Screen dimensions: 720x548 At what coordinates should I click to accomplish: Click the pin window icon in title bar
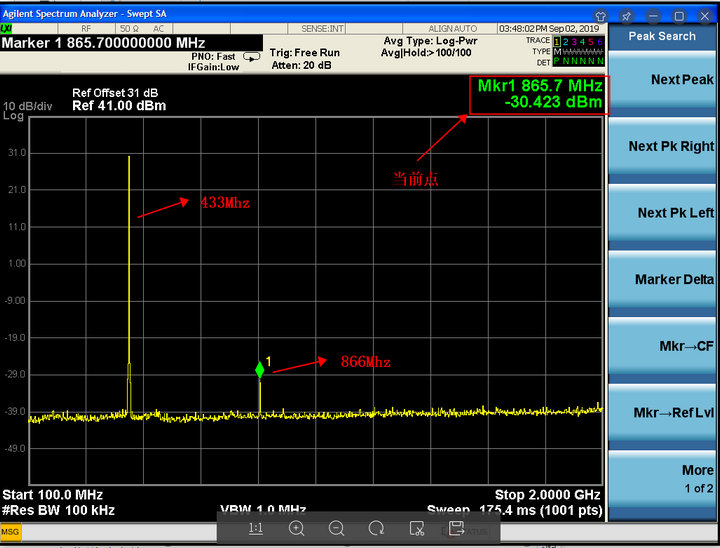pos(625,16)
